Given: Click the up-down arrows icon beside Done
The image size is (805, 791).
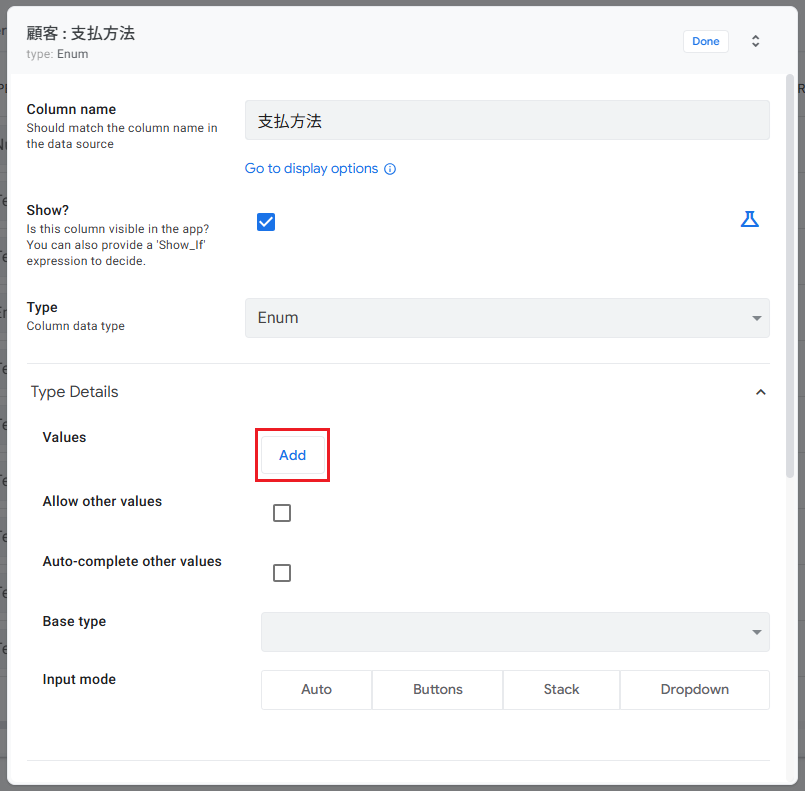Looking at the screenshot, I should click(x=756, y=41).
